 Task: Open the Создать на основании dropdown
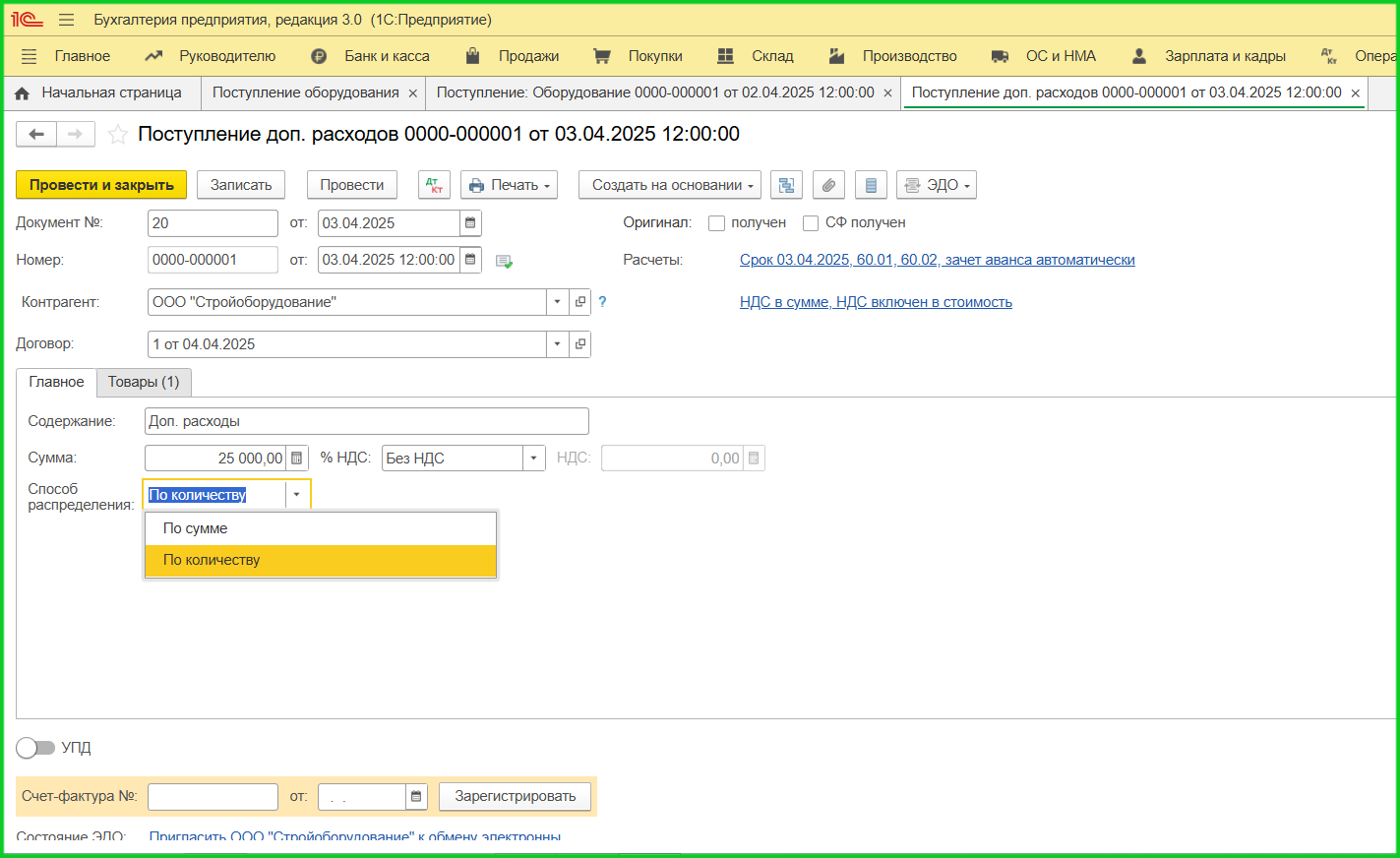pyautogui.click(x=673, y=185)
